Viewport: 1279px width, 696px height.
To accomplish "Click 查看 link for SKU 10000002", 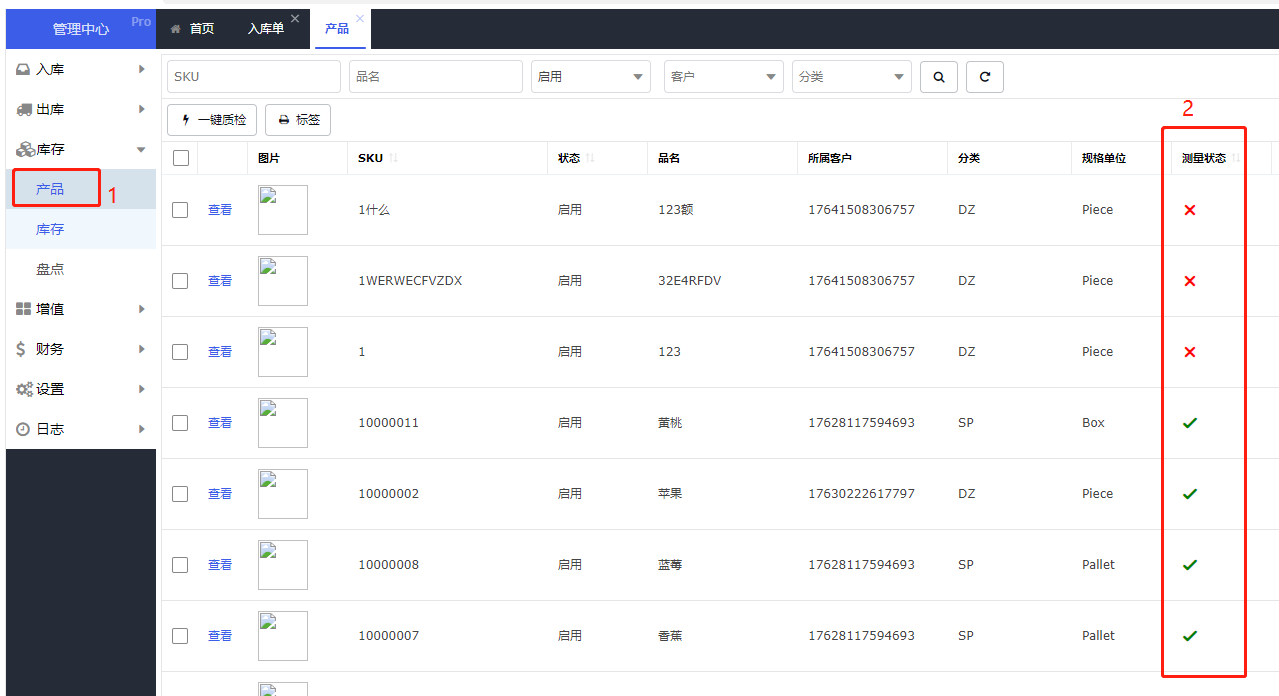I will tap(220, 494).
